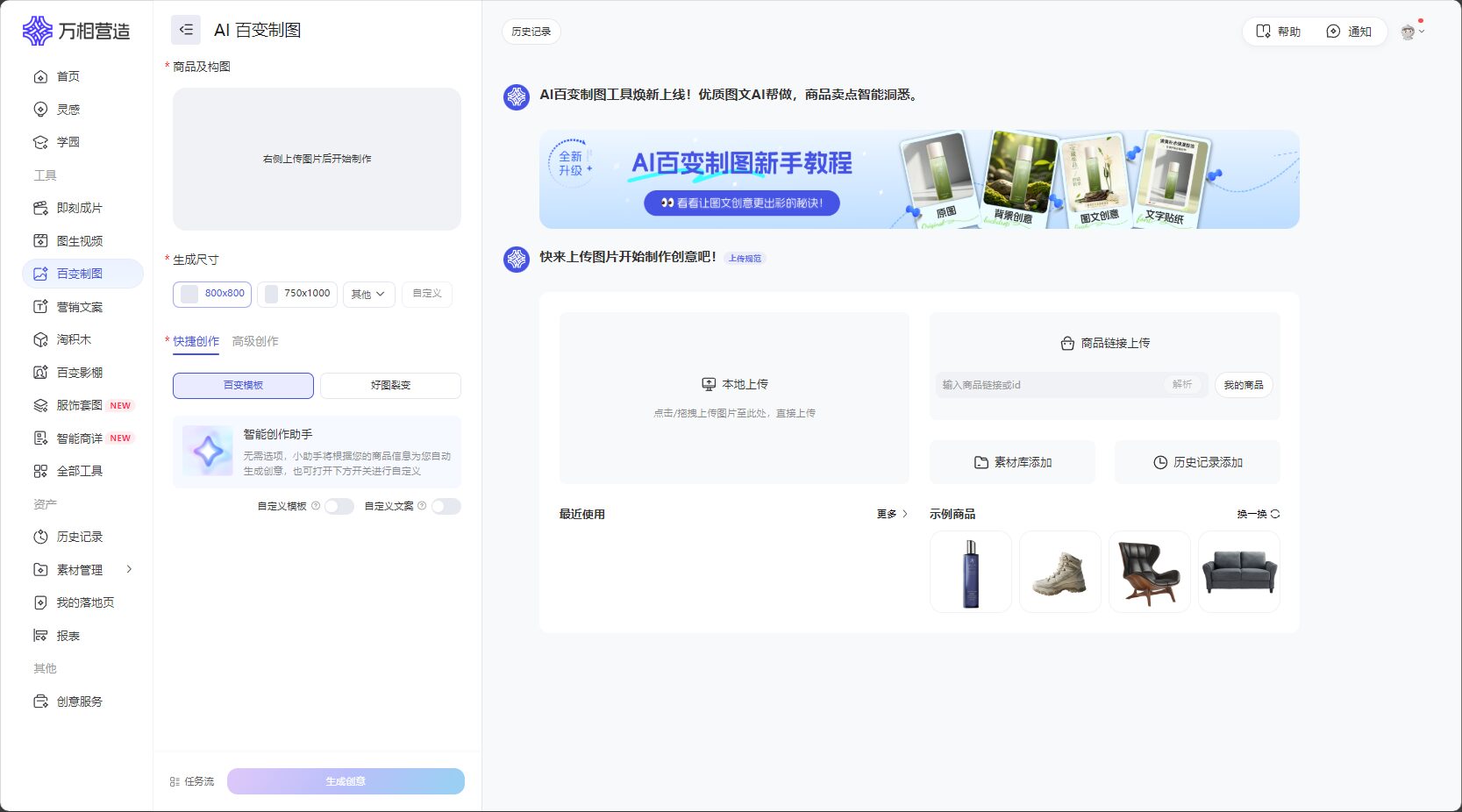Click 历史记录添加 button
Screen dimensions: 1462x812
tap(1197, 462)
